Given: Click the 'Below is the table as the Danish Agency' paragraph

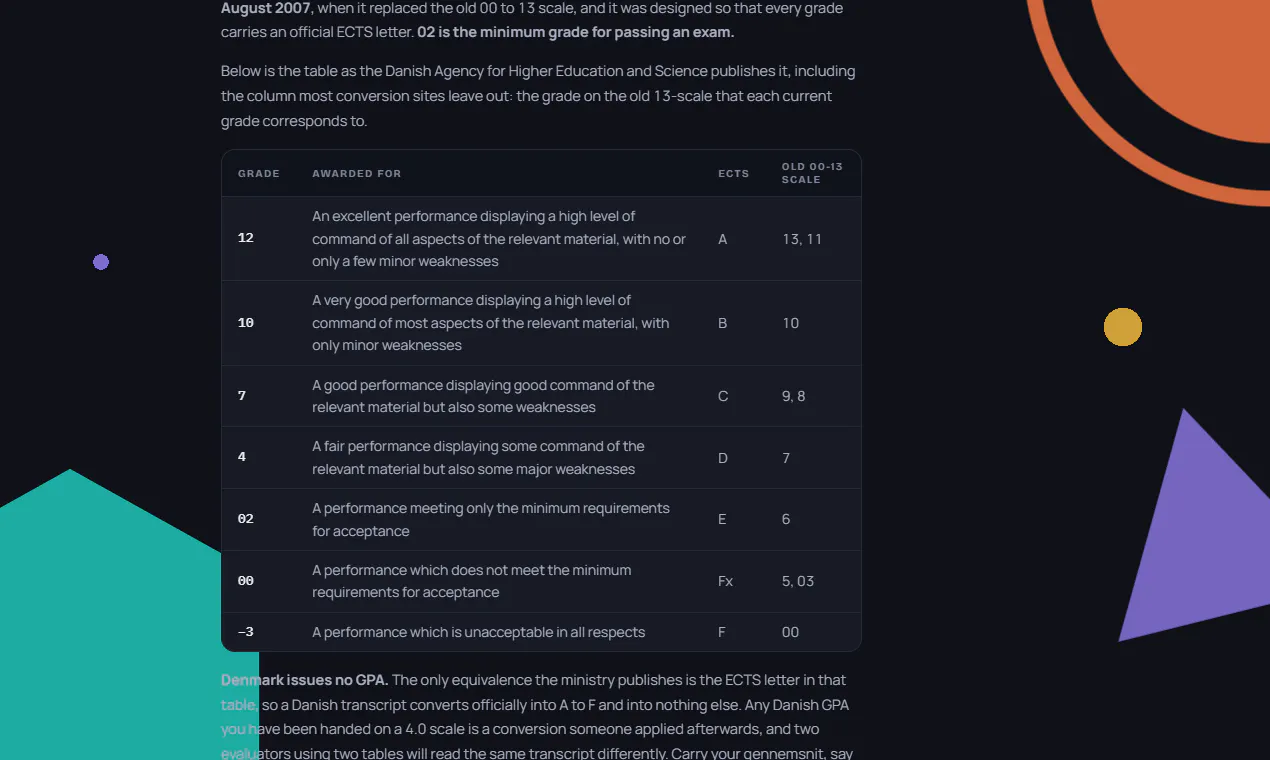Looking at the screenshot, I should (538, 96).
